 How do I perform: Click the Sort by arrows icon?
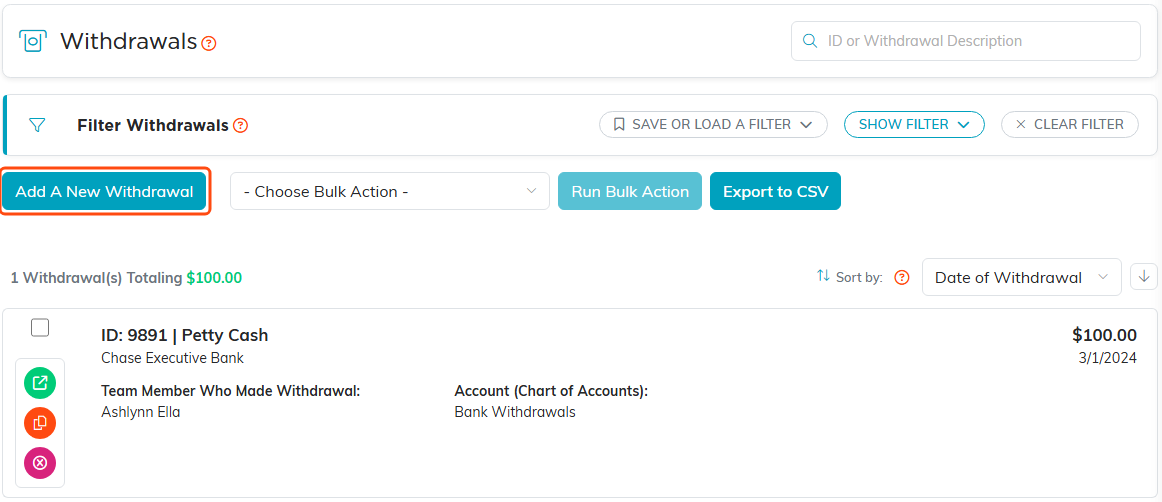(823, 276)
